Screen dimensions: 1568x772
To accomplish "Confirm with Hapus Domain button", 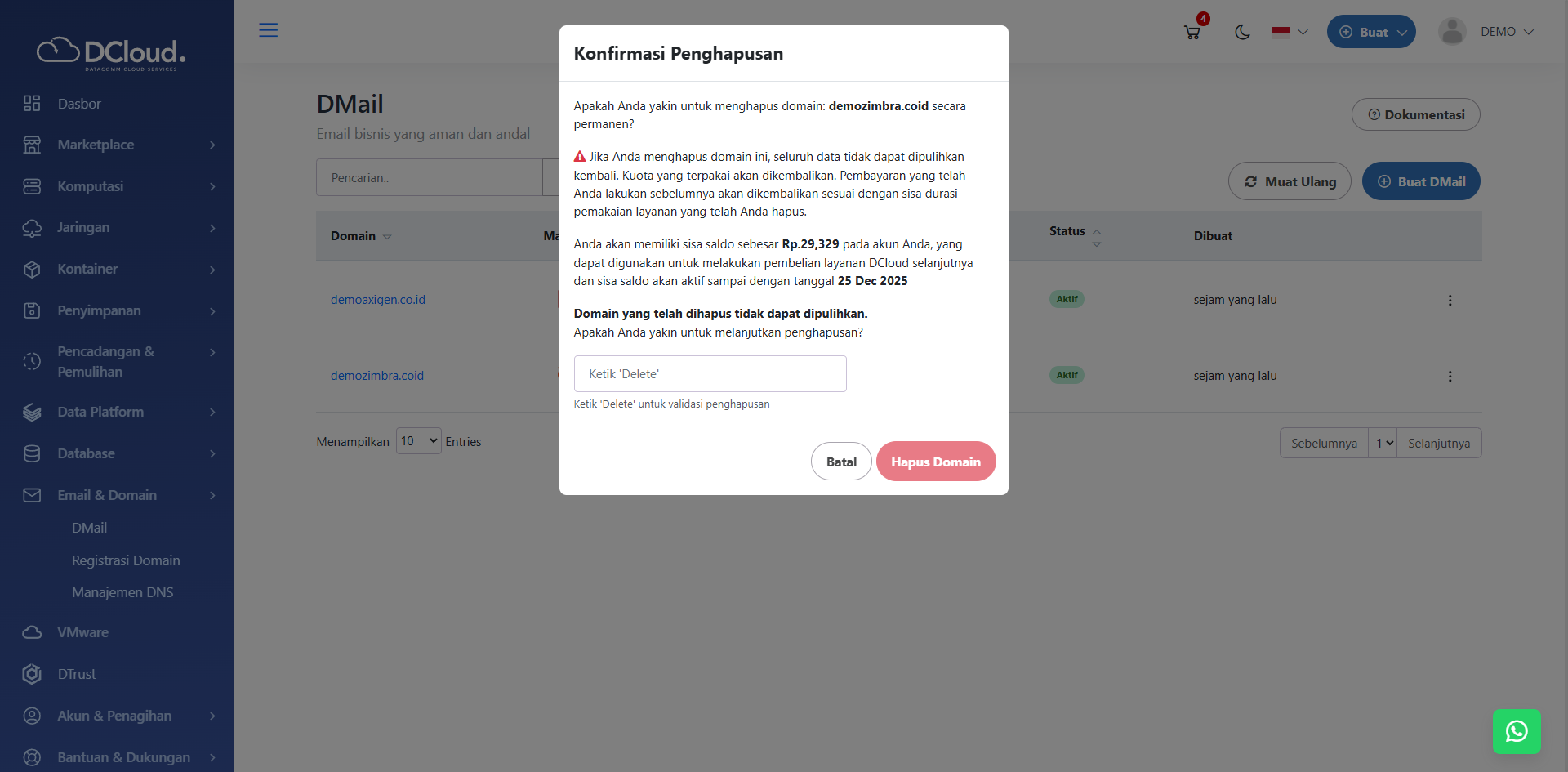I will tap(935, 462).
